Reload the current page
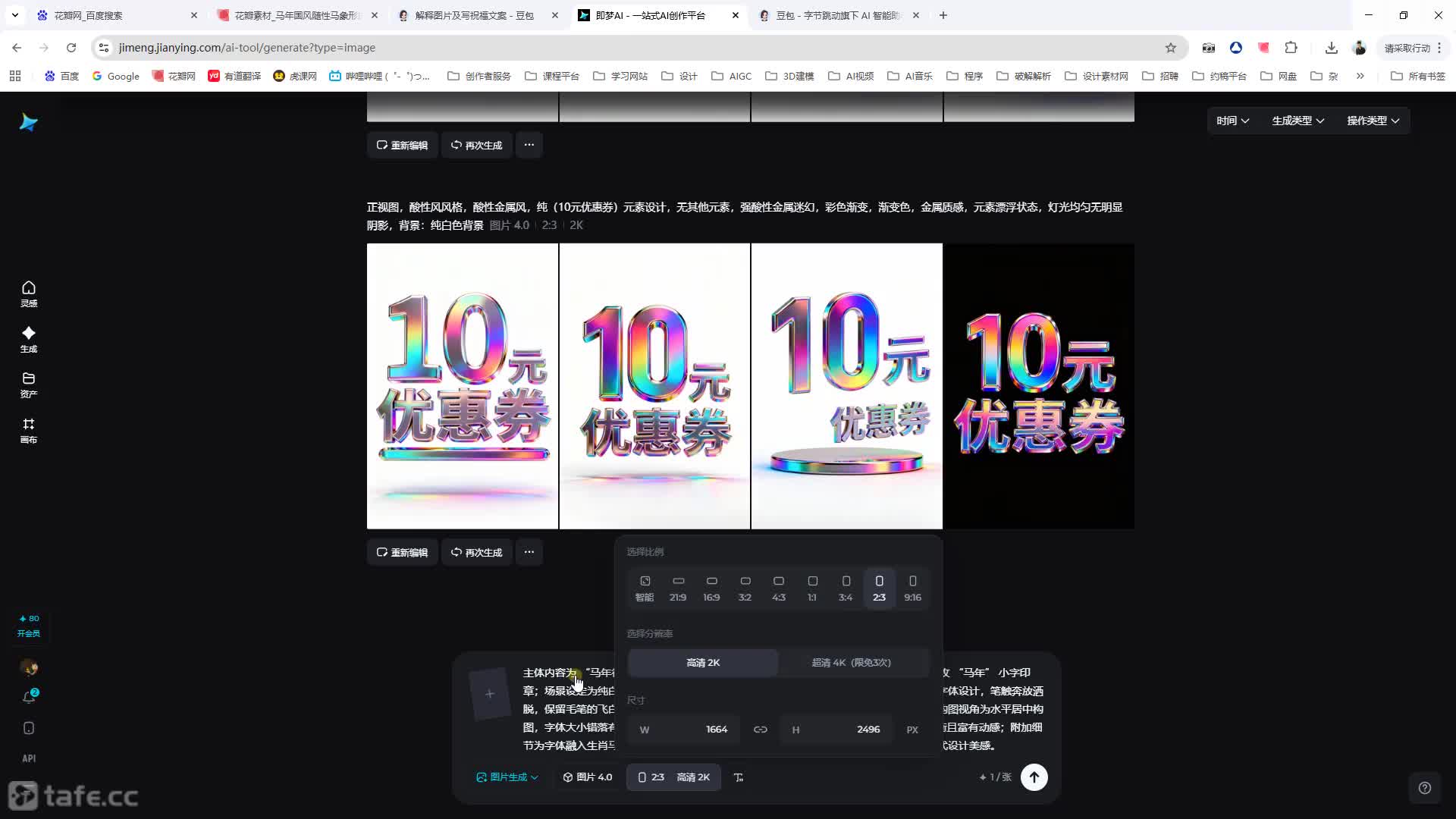 click(x=71, y=48)
